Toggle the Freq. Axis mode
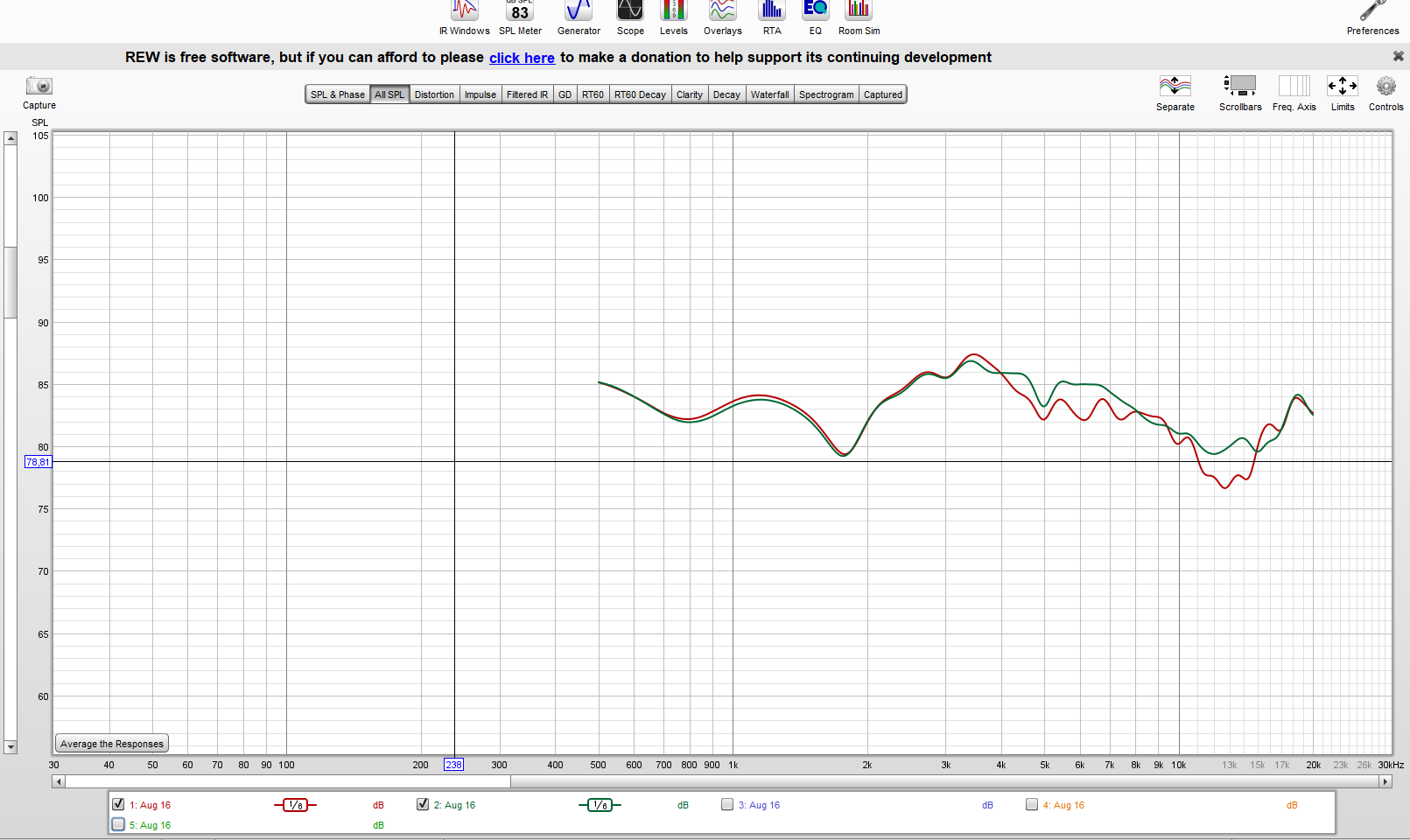This screenshot has height=840, width=1410. 1294,93
